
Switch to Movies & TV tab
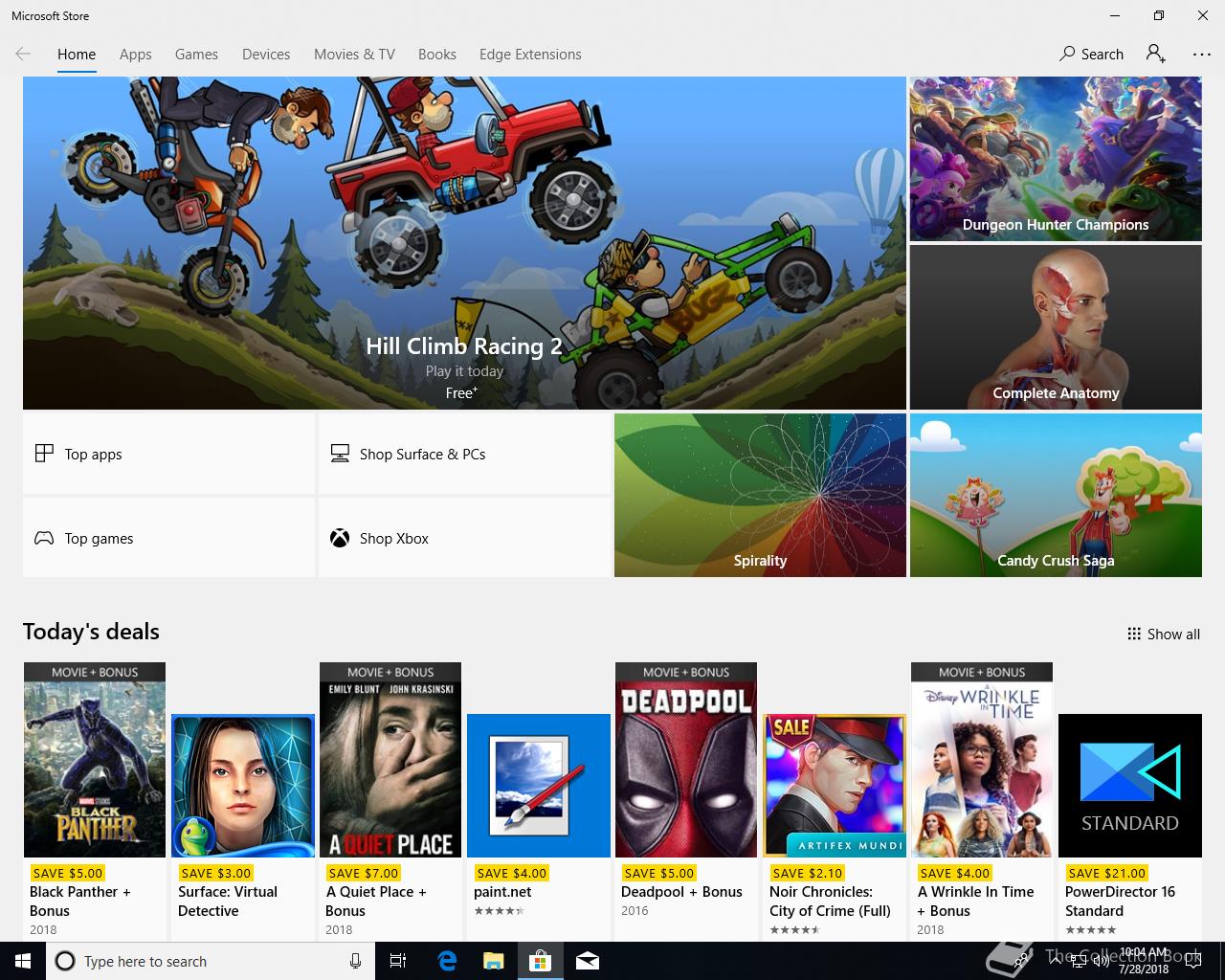tap(354, 55)
